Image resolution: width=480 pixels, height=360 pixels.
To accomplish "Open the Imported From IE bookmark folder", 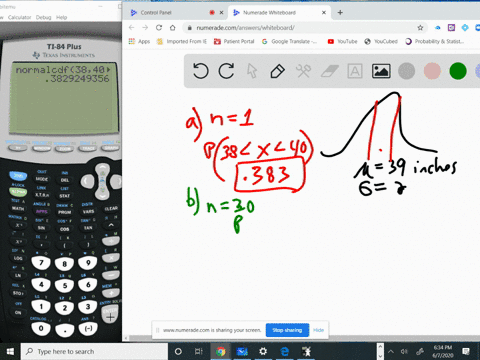I will [x=182, y=41].
